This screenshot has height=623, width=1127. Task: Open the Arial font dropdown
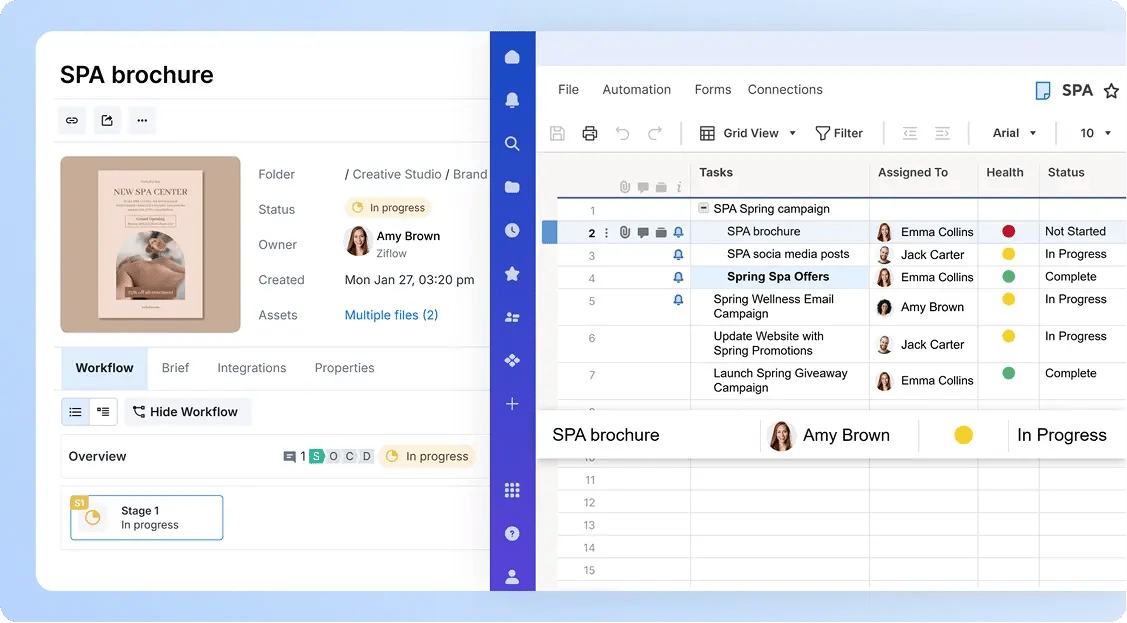[x=1014, y=133]
